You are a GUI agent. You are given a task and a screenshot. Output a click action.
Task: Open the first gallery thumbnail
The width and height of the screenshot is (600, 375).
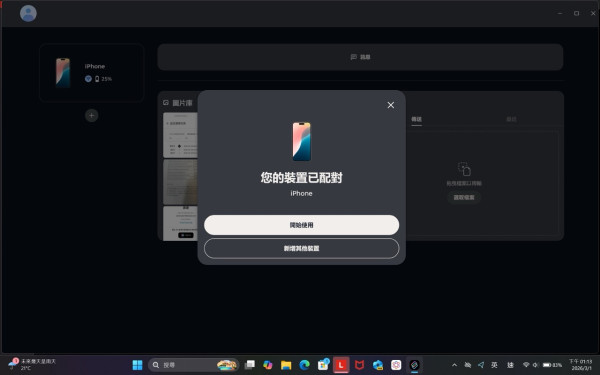[180, 135]
